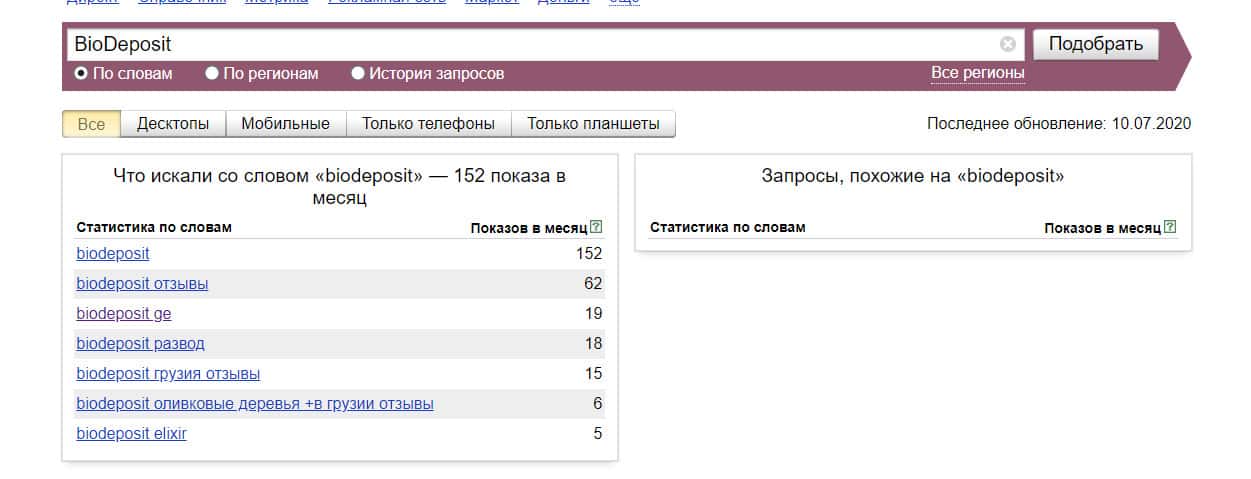Click the 62 impressions value

pos(593,284)
